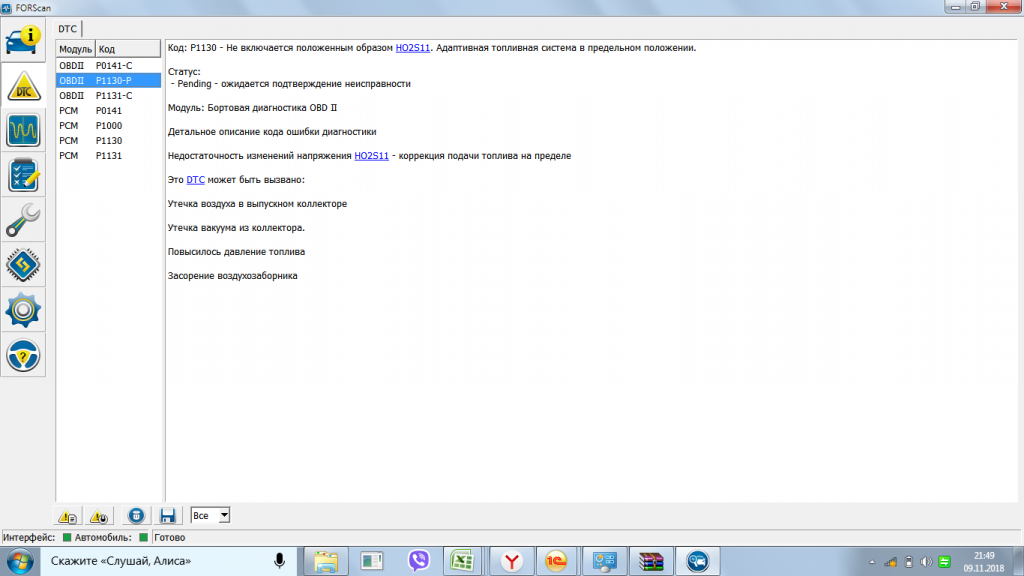Click the save log floppy disk icon
Viewport: 1024px width, 576px height.
(168, 516)
